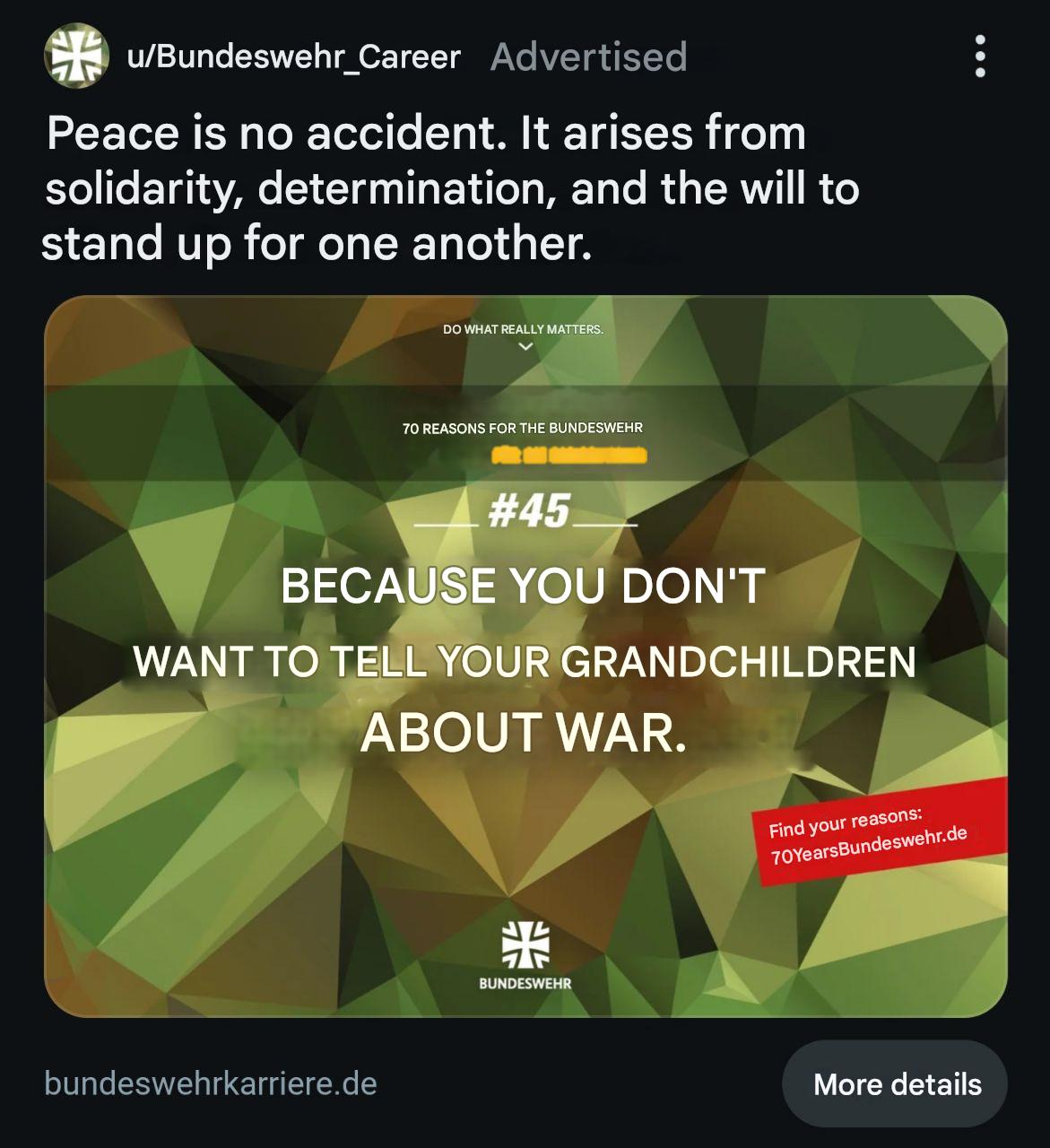This screenshot has height=1148, width=1050.
Task: Visit the u/Bundeswehr_Career username link
Action: (x=294, y=57)
